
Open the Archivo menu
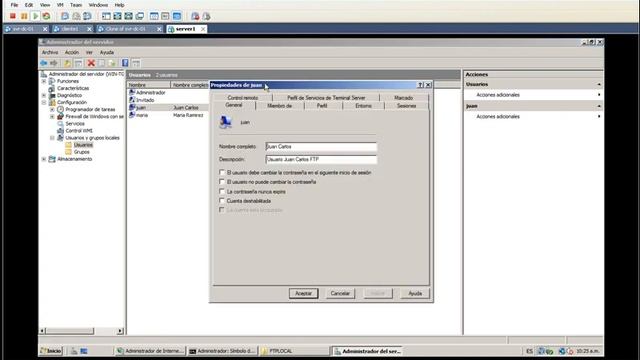pos(50,52)
